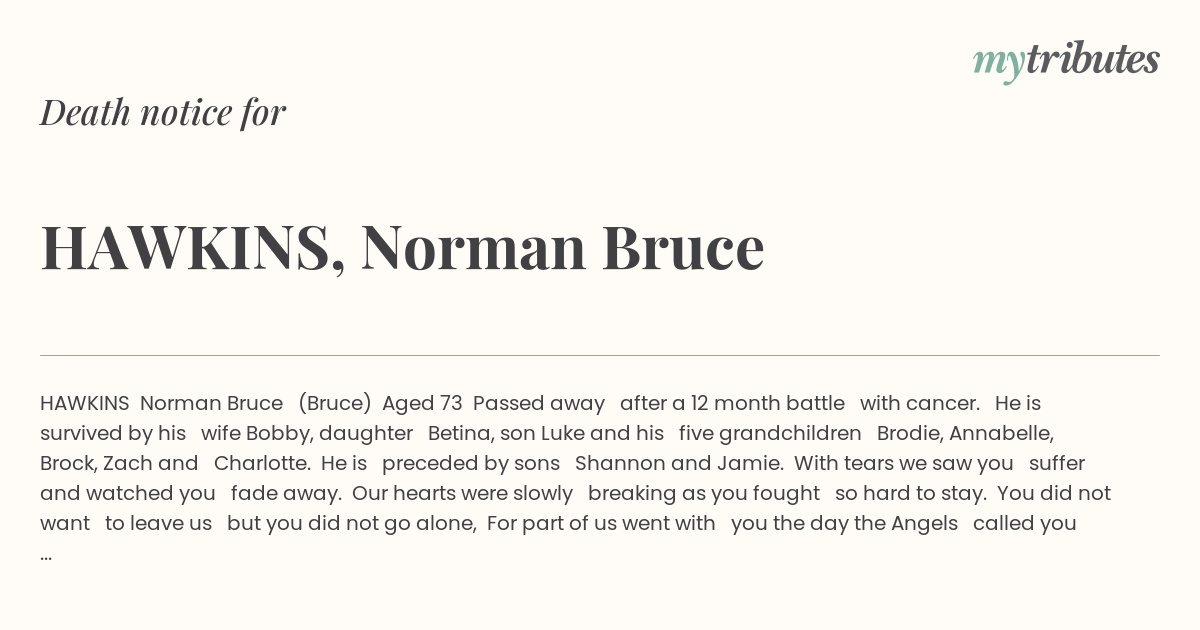This screenshot has width=1200, height=630.
Task: Click the trailing ellipsis below the notice
Action: coord(46,556)
